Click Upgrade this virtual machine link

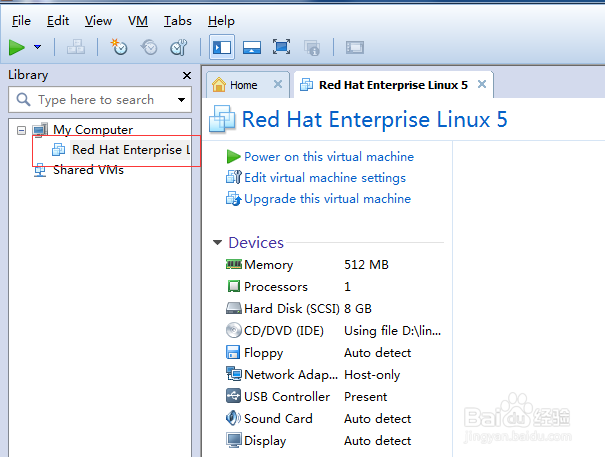[x=328, y=199]
